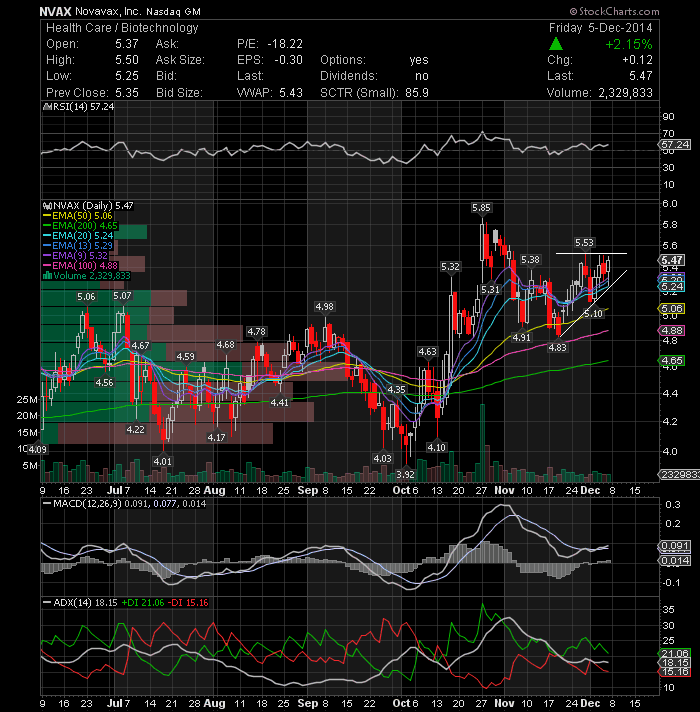The width and height of the screenshot is (700, 712).
Task: Click the 3.92 low price annotation
Action: point(405,474)
